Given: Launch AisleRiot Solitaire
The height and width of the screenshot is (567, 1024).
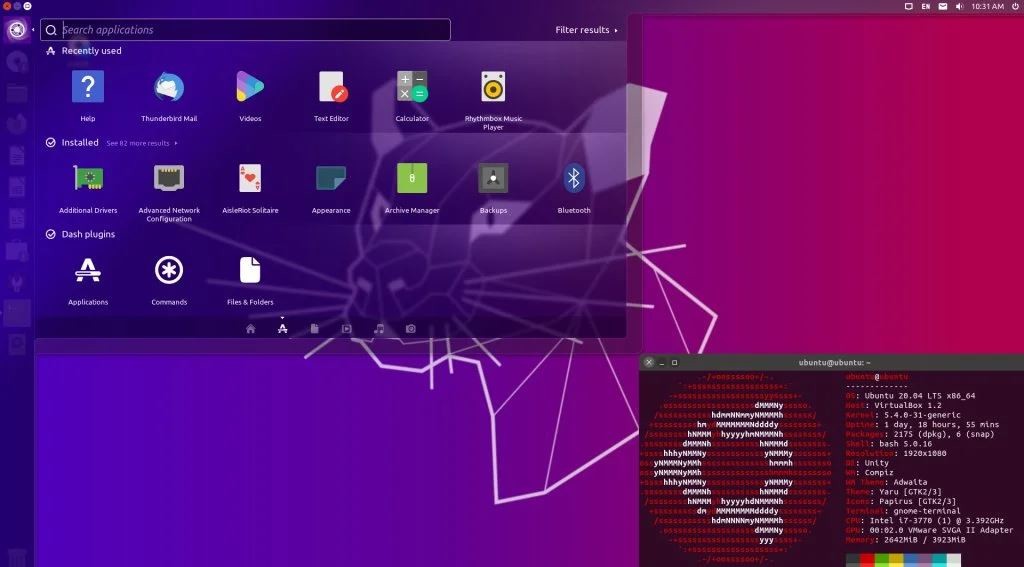Looking at the screenshot, I should tap(250, 180).
